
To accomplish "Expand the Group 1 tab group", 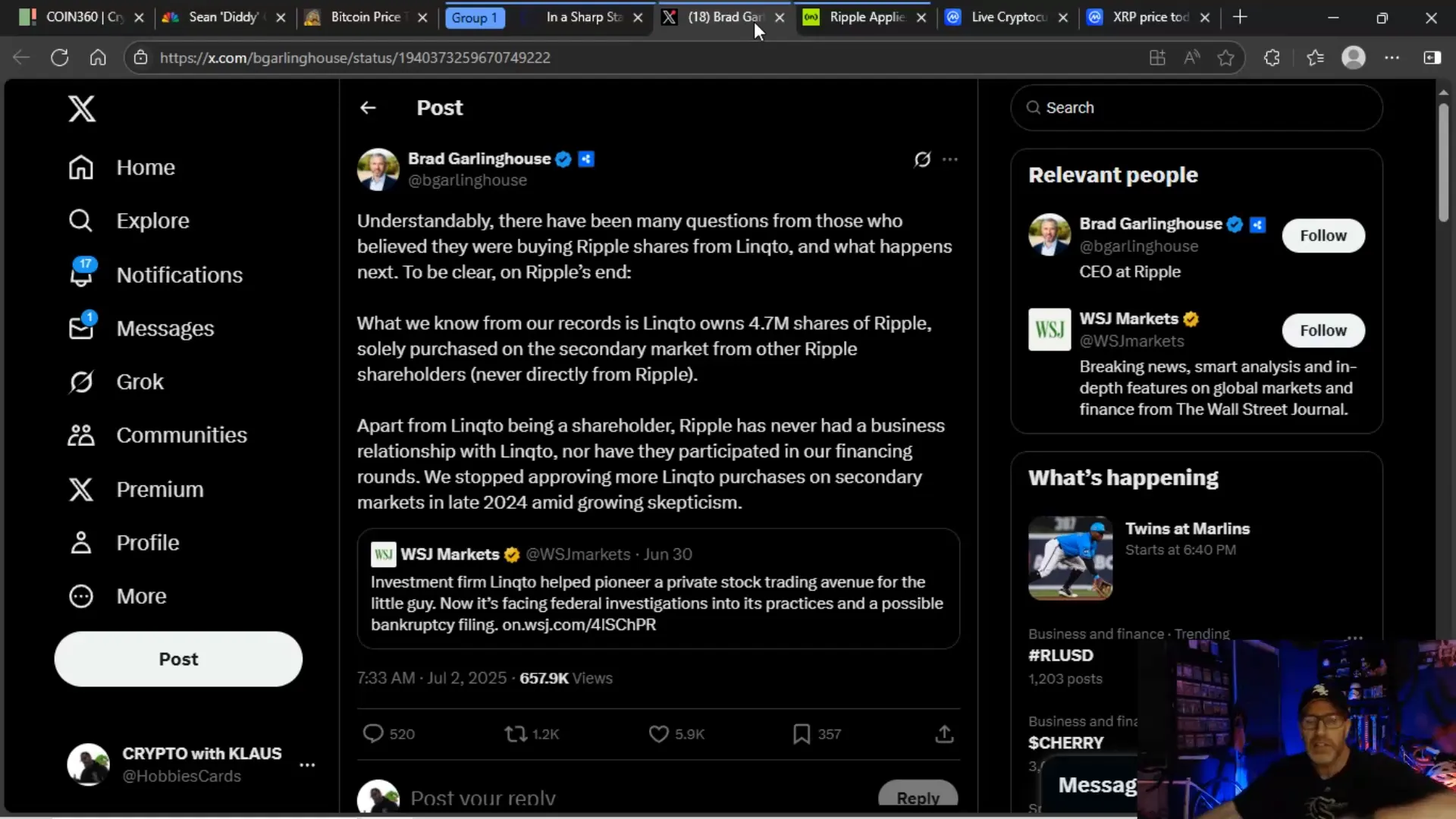I will [x=475, y=17].
